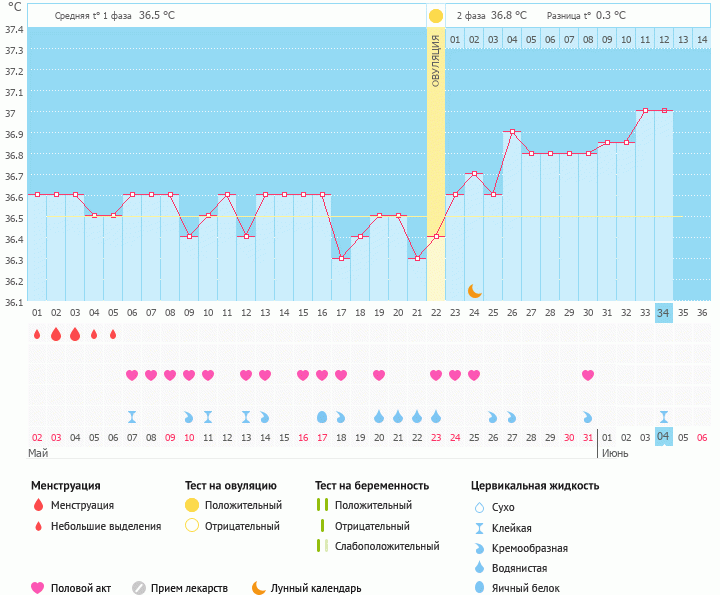Click the temperature point at 37.0 on day 33
Viewport: 720px width, 595px height.
[x=645, y=110]
